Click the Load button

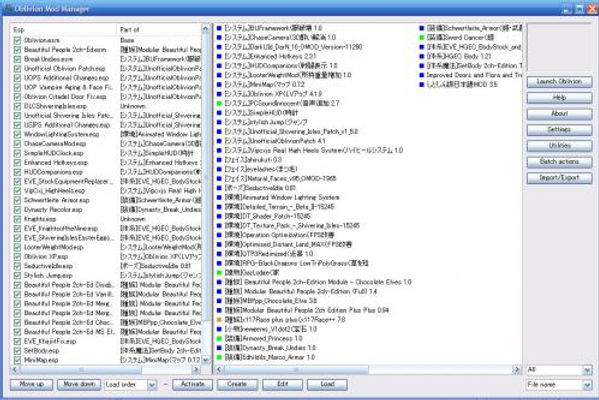point(327,384)
